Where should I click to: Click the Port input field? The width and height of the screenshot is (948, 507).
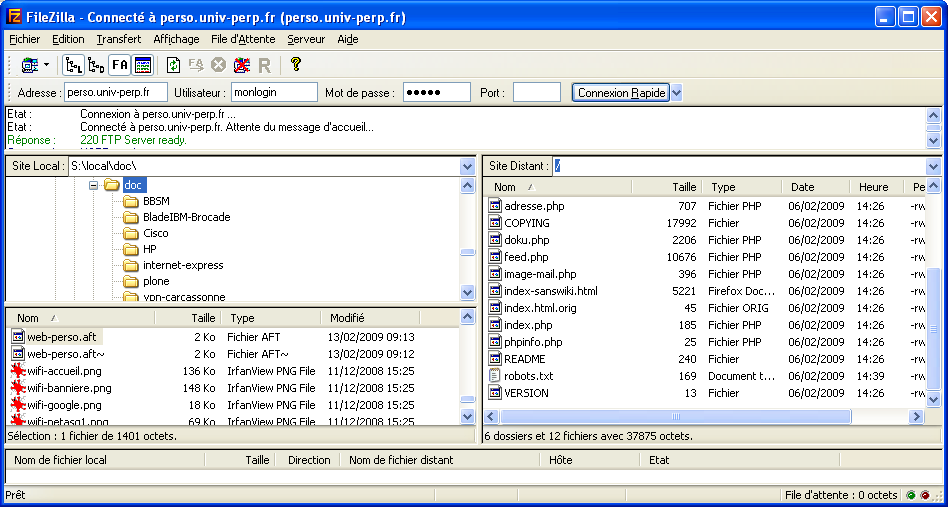[x=536, y=93]
